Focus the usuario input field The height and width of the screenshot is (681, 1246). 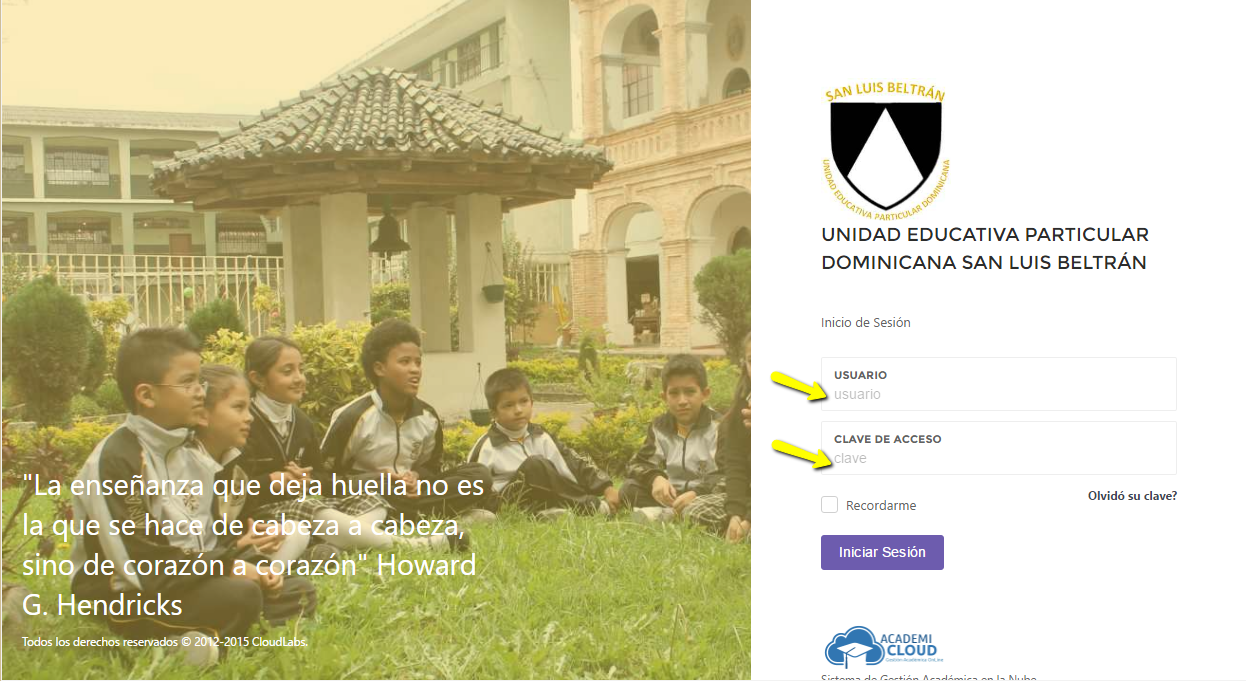tap(999, 394)
